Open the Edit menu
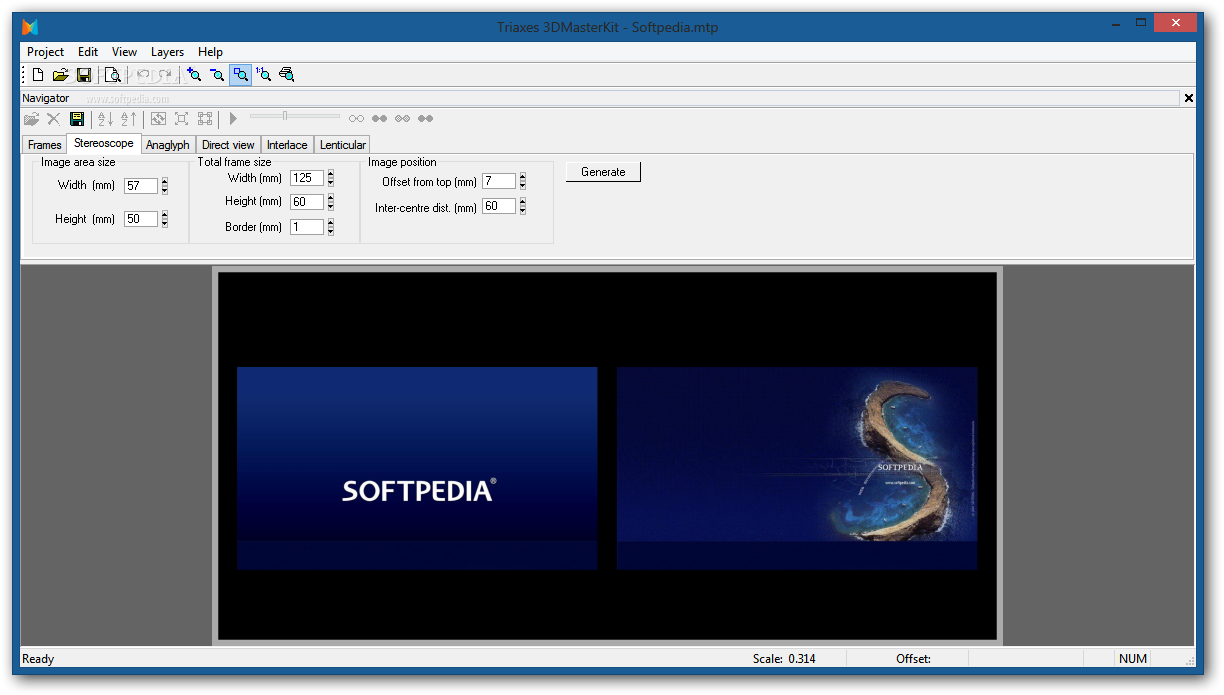The image size is (1224, 695). pyautogui.click(x=88, y=52)
